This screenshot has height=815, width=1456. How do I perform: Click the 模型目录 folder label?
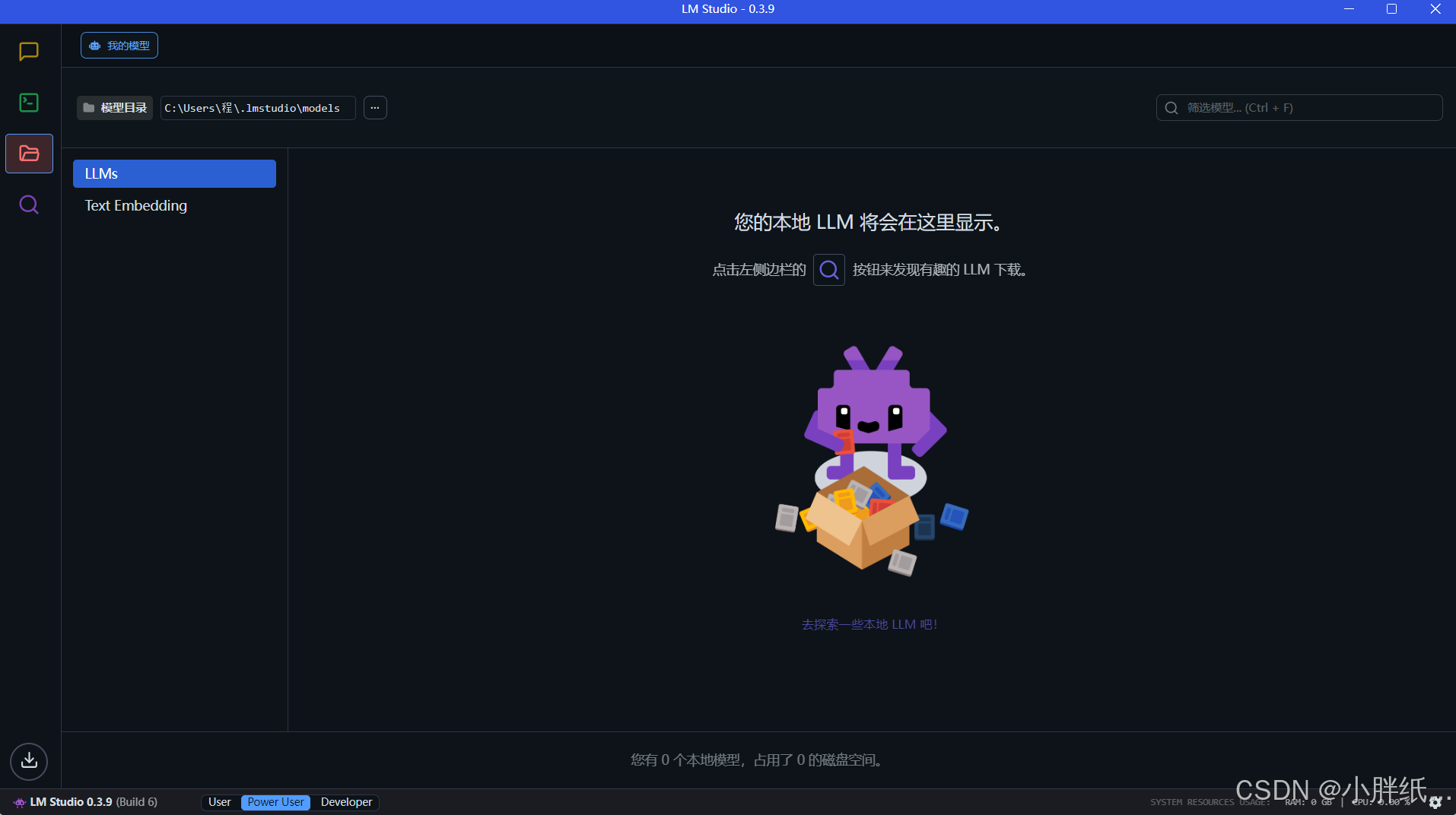click(x=115, y=108)
